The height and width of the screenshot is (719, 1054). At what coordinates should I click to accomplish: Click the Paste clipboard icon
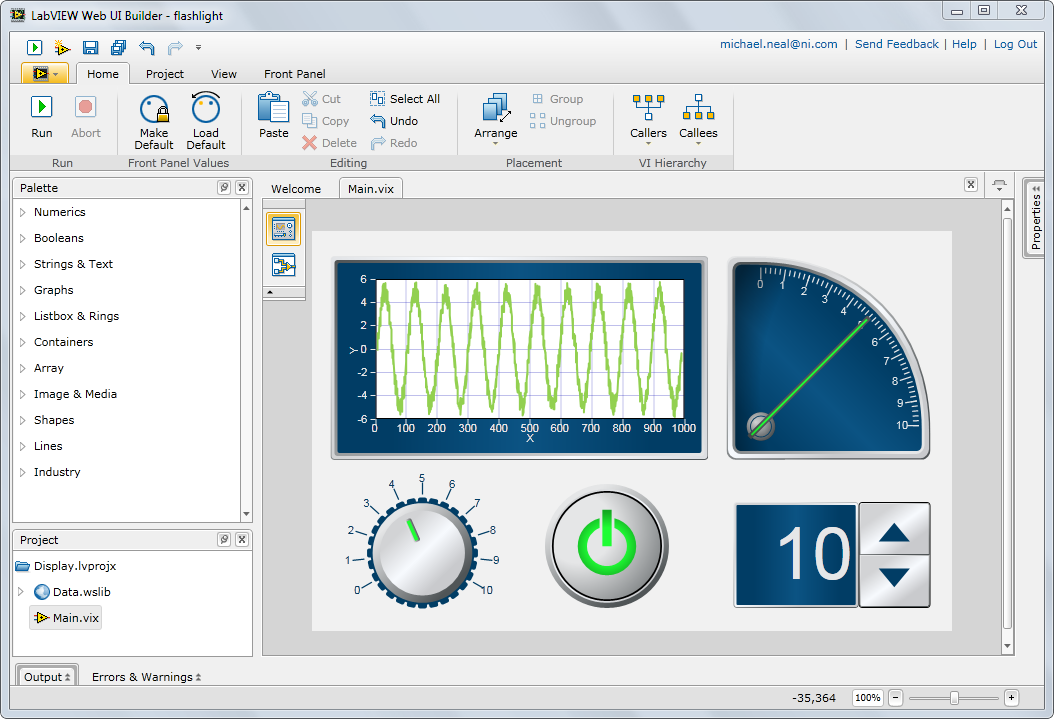273,107
